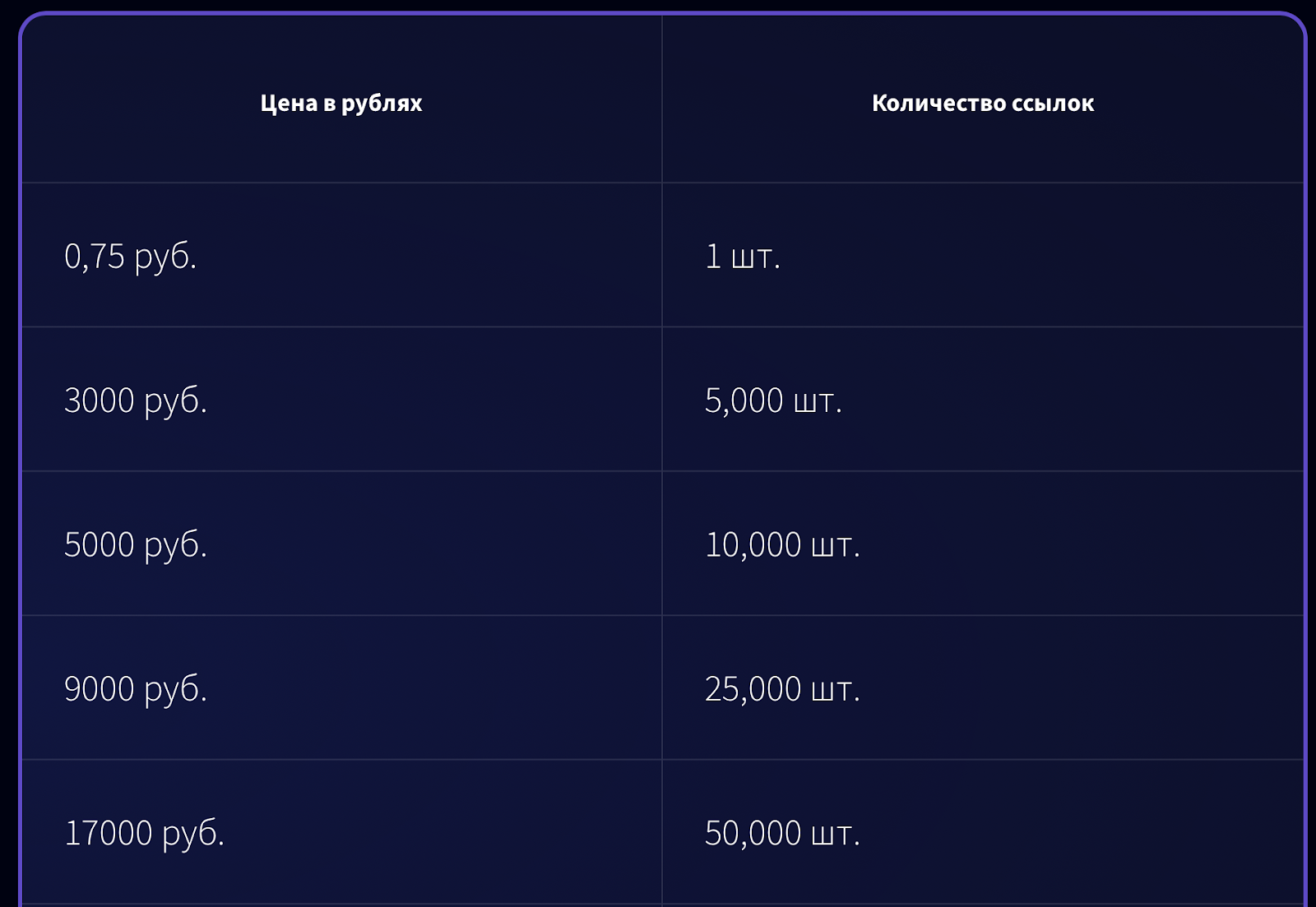Click the "25,000 шт." quantity cell
This screenshot has height=907, width=1316.
point(782,689)
